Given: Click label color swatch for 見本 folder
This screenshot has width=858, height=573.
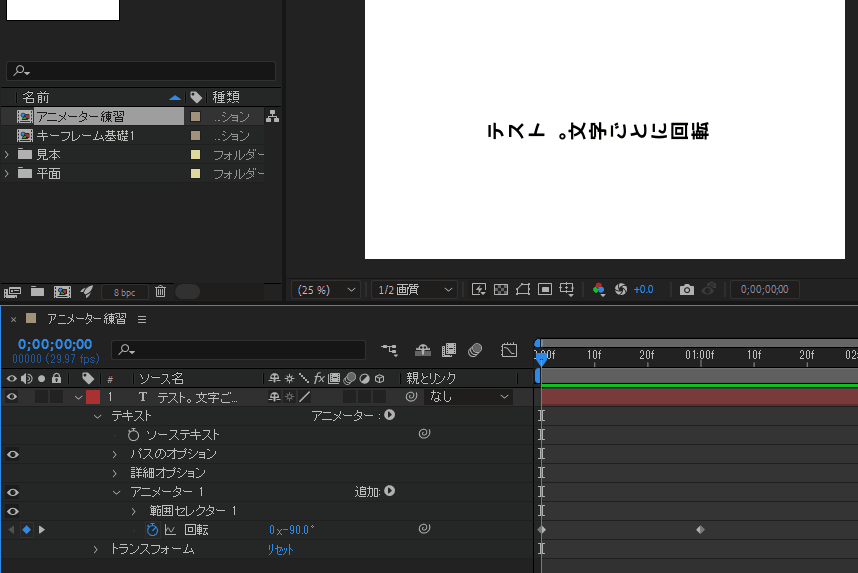Looking at the screenshot, I should (x=195, y=154).
